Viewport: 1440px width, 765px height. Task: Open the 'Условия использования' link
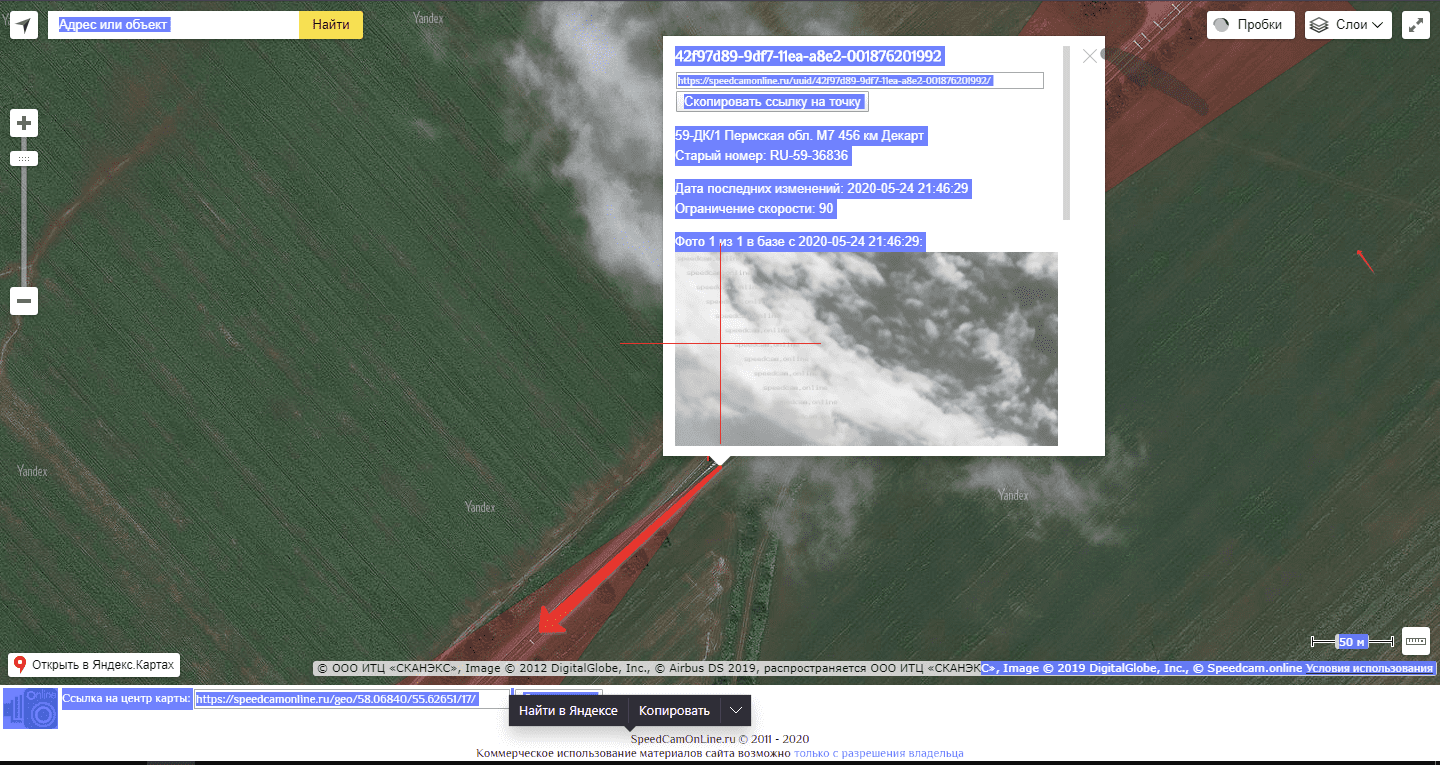pos(1370,668)
